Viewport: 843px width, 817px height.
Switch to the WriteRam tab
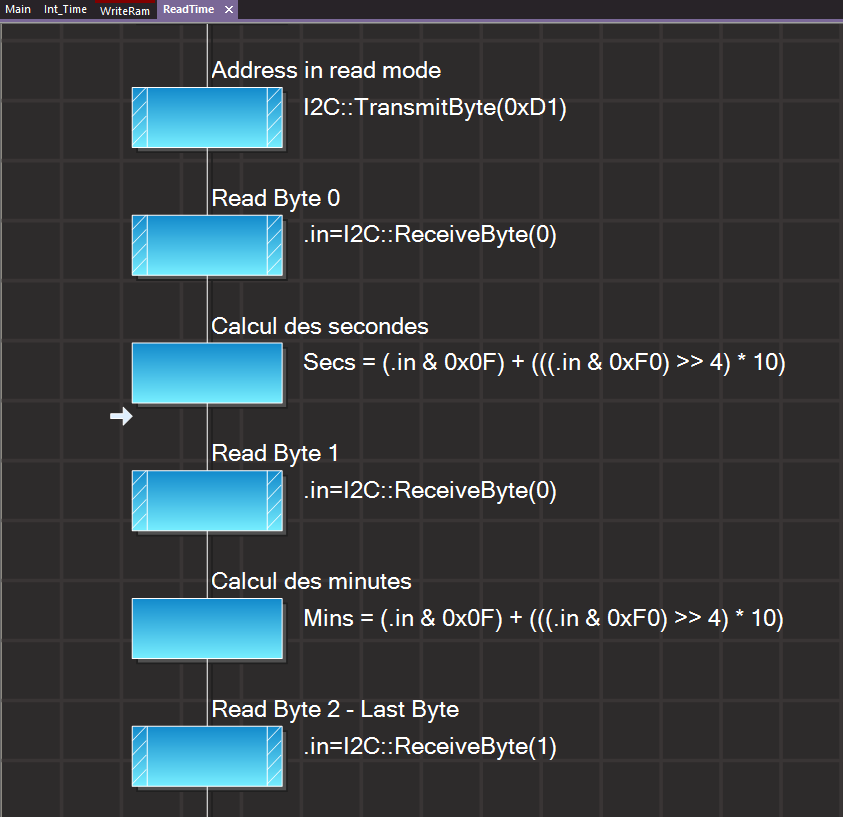[x=124, y=10]
